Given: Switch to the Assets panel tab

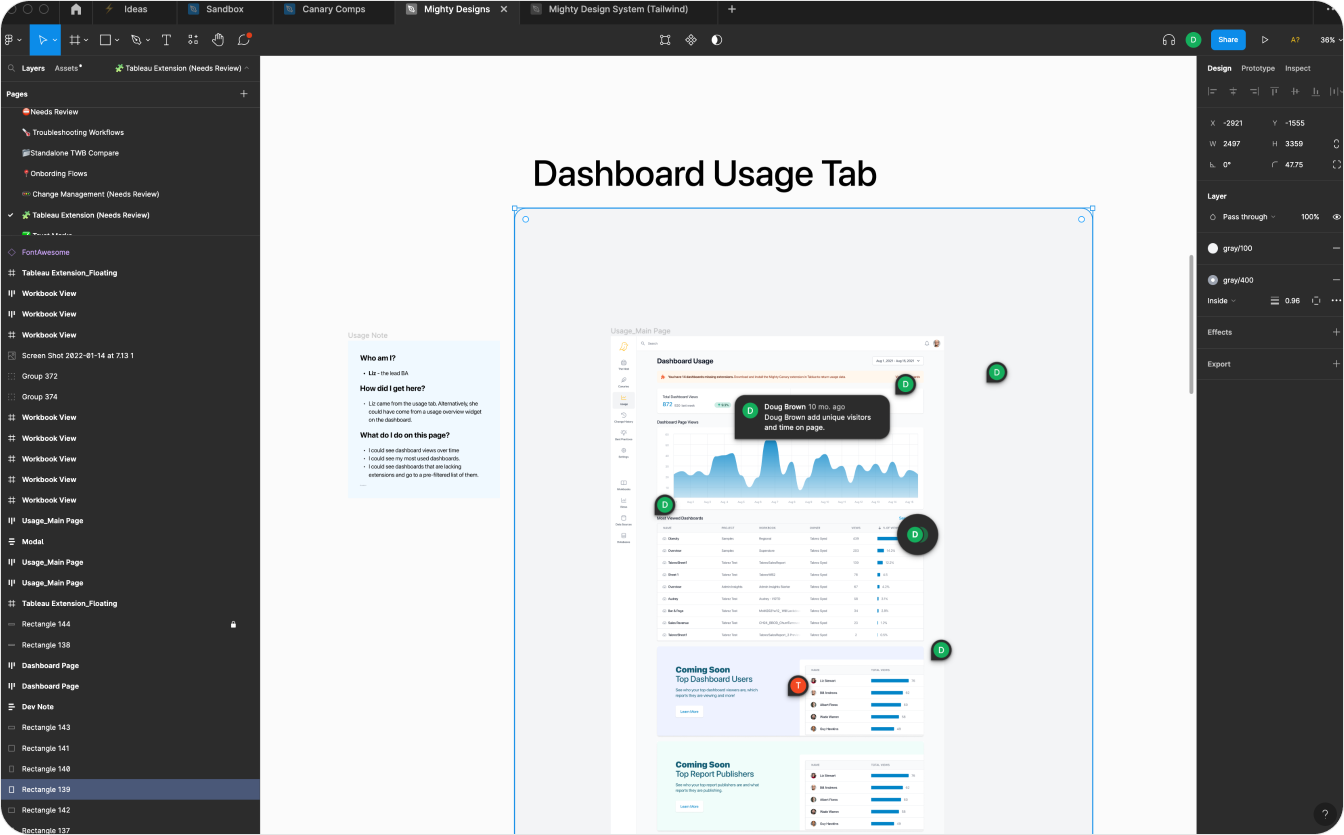Looking at the screenshot, I should click(67, 68).
